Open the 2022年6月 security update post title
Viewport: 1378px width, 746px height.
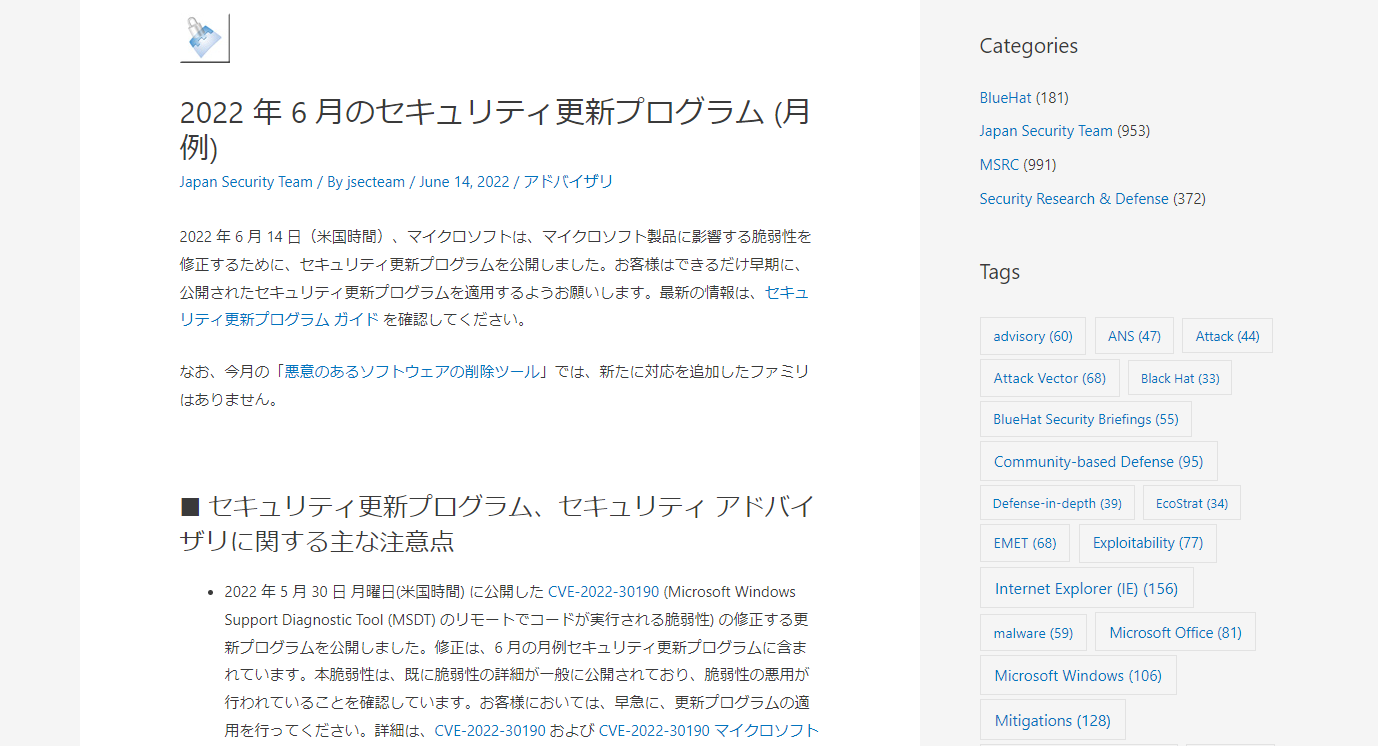[495, 129]
